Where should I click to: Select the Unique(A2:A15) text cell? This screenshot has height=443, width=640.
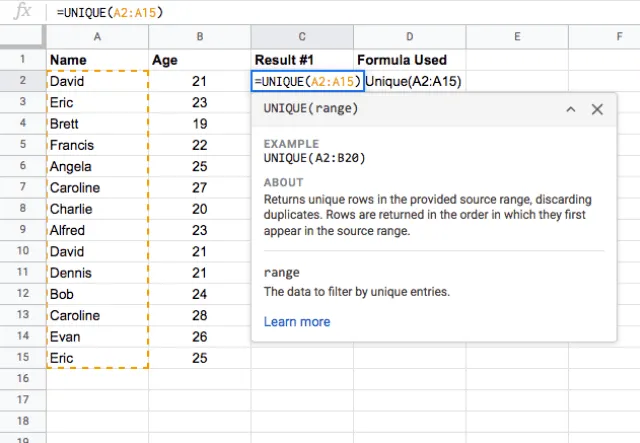pyautogui.click(x=413, y=81)
